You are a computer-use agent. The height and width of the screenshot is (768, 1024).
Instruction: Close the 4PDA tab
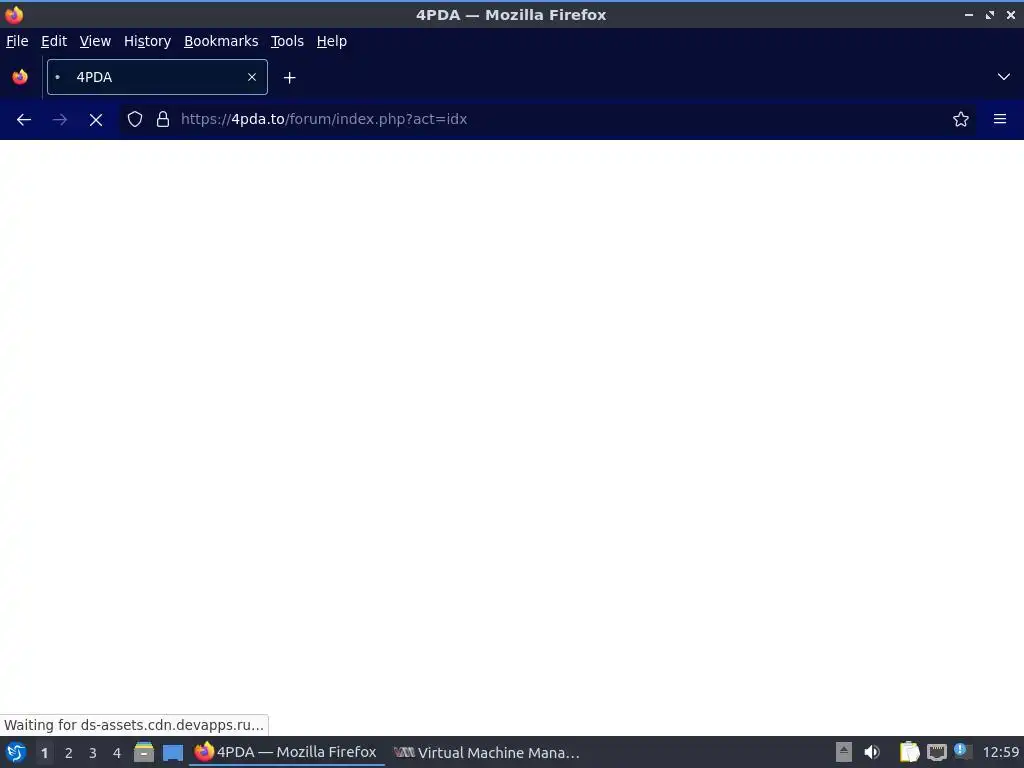[252, 77]
